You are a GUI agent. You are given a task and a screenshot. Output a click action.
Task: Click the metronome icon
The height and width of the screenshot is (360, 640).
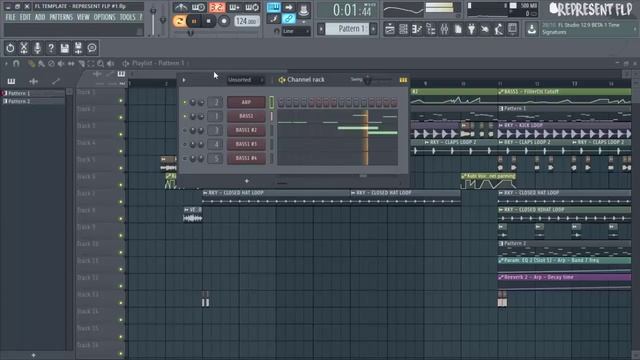(x=180, y=7)
